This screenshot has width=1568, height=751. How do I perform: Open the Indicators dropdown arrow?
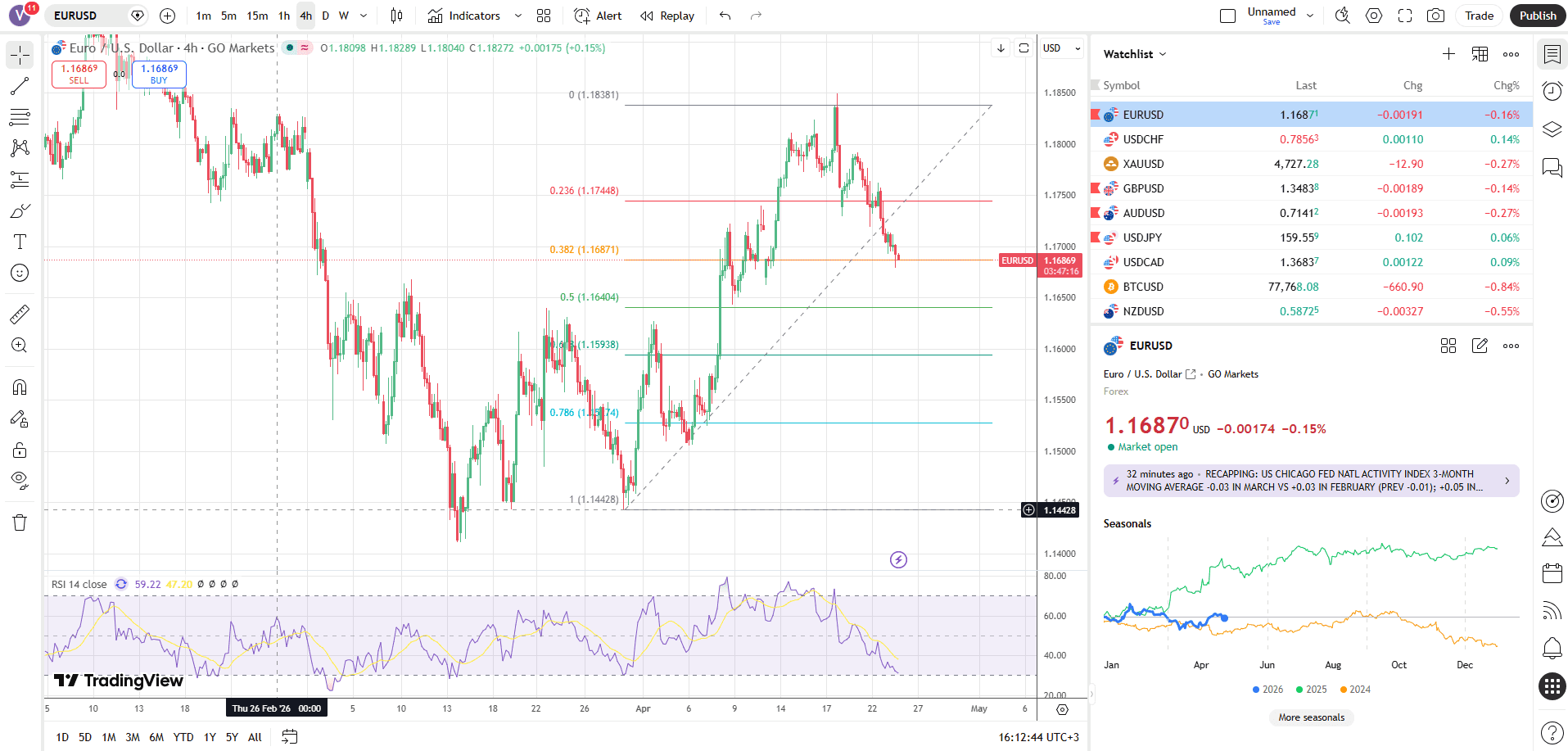517,15
